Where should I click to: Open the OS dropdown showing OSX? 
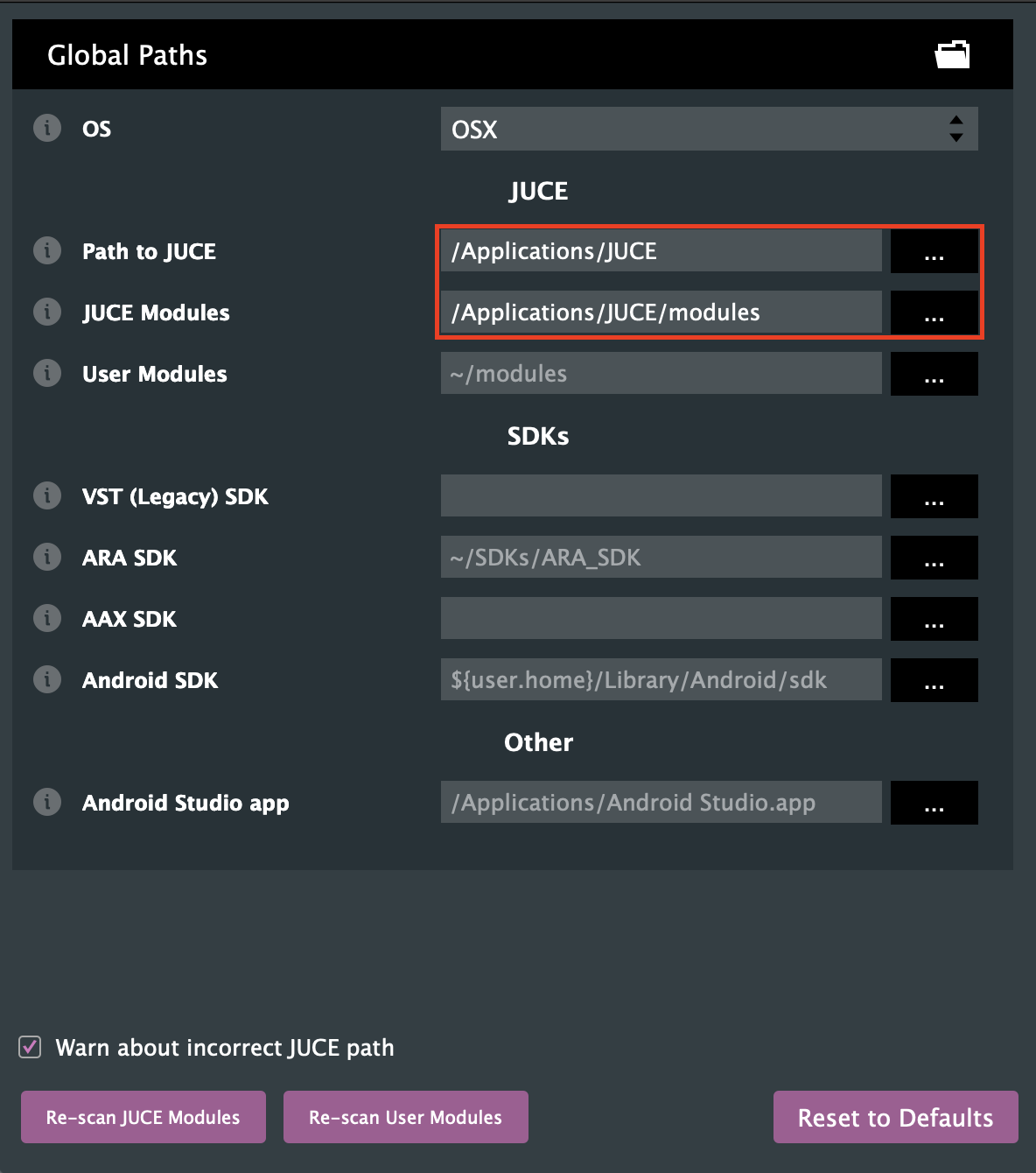point(710,129)
